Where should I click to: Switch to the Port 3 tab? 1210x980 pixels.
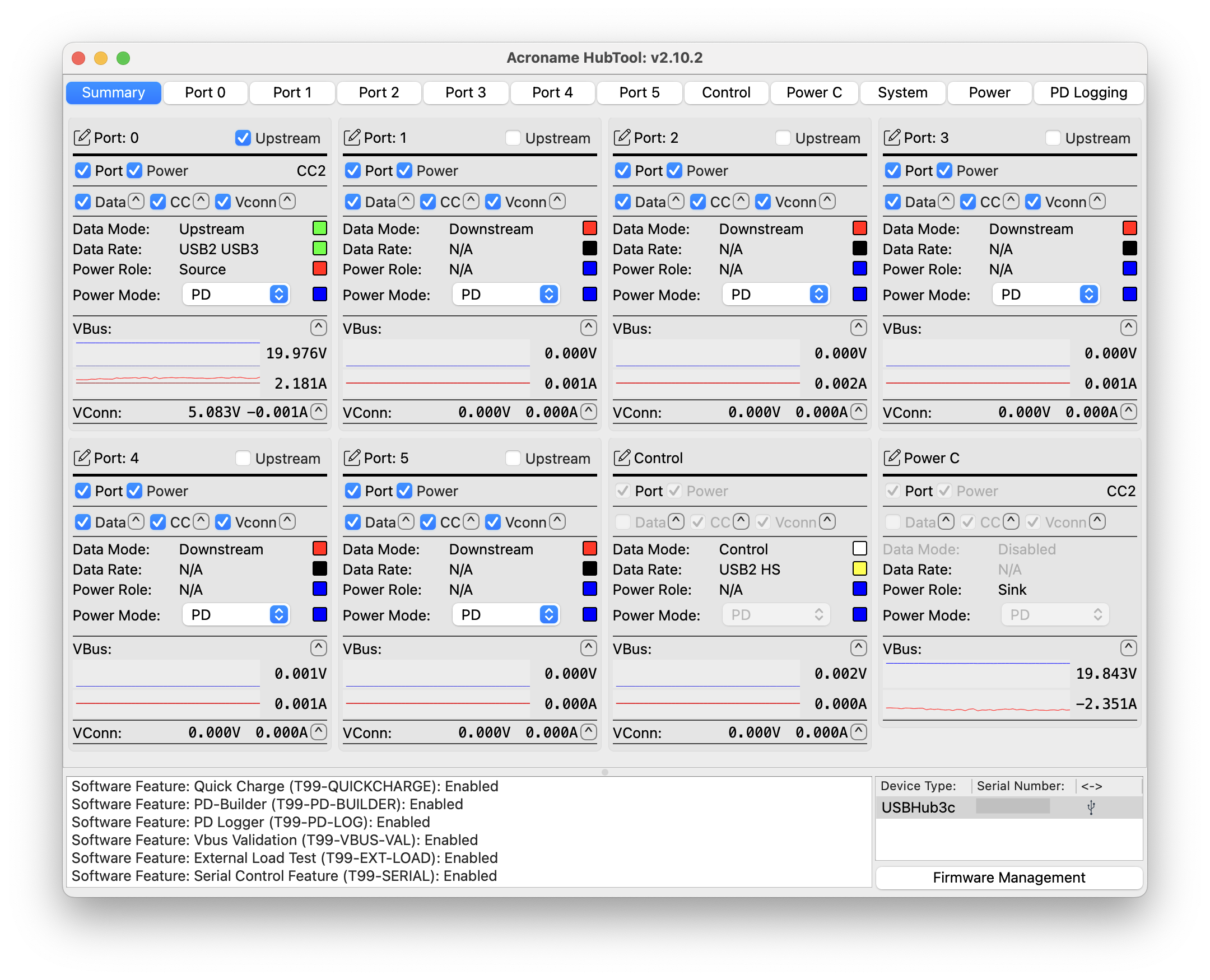[466, 92]
